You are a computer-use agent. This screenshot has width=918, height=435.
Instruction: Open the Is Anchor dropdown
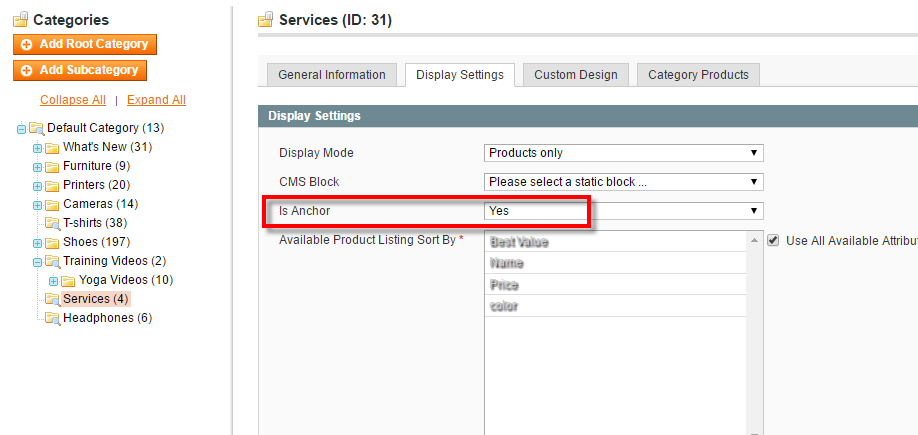click(623, 211)
